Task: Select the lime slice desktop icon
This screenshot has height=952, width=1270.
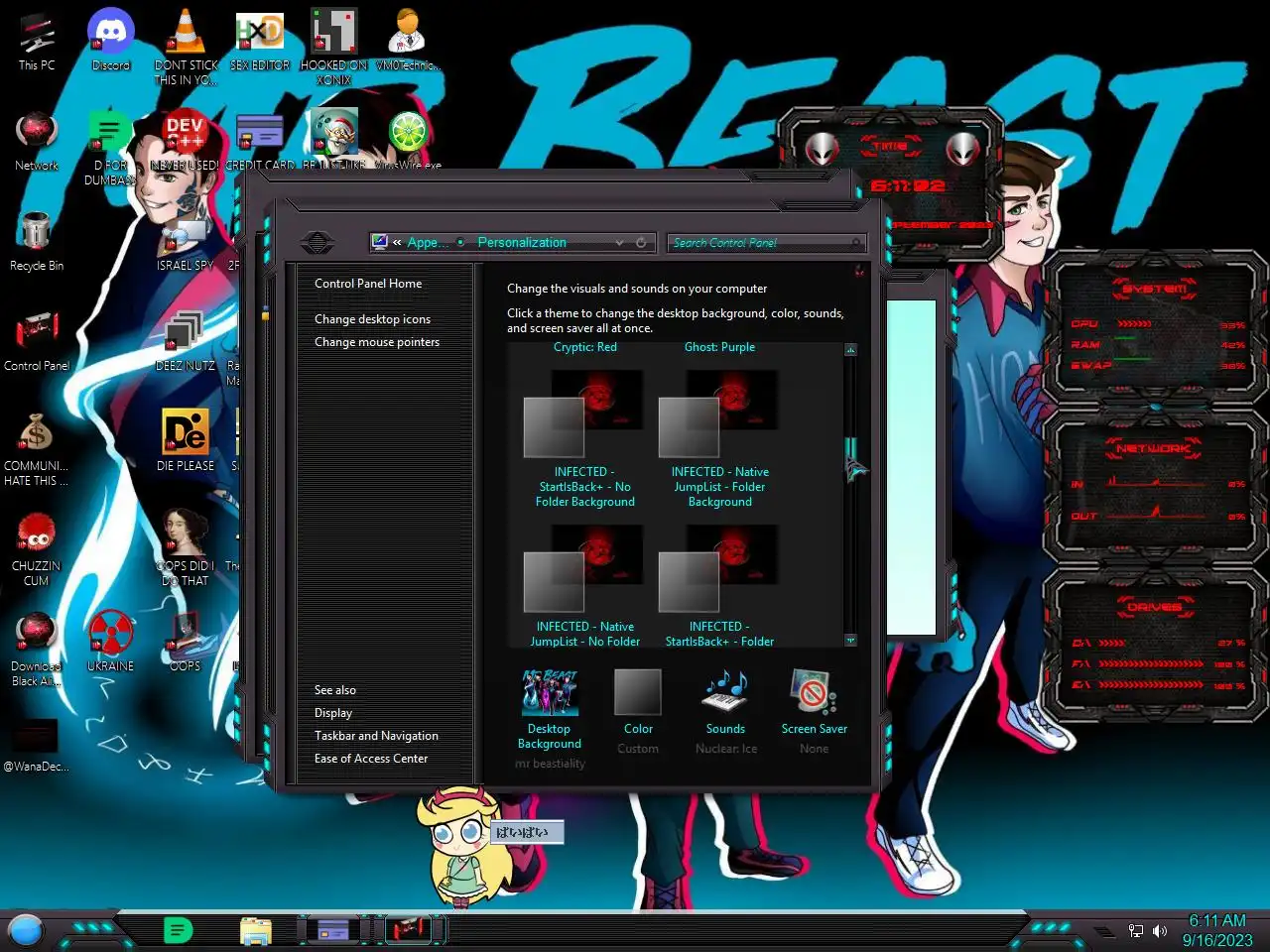Action: (x=408, y=142)
